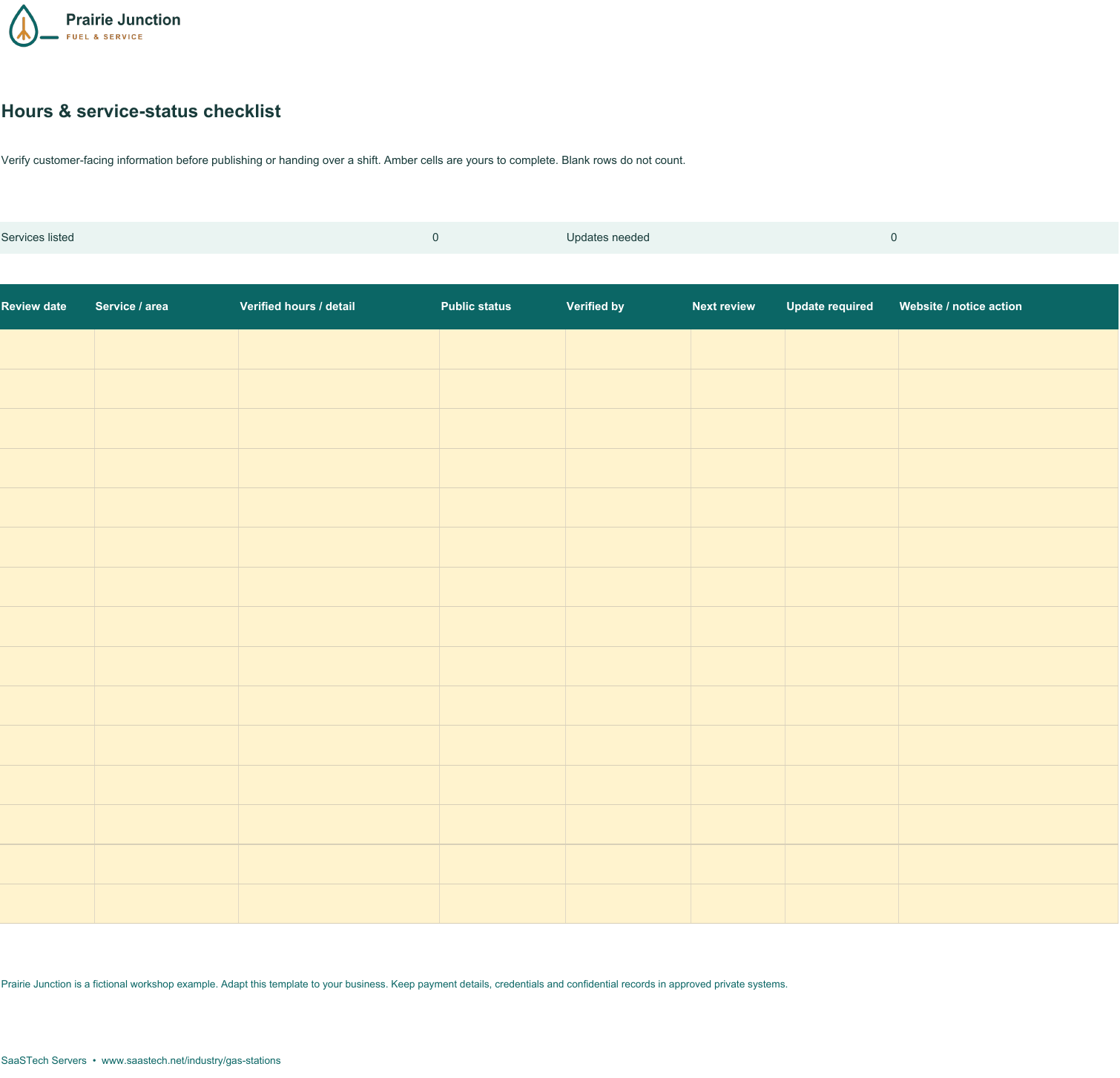Click the fictional workshop disclaimer note

click(395, 985)
